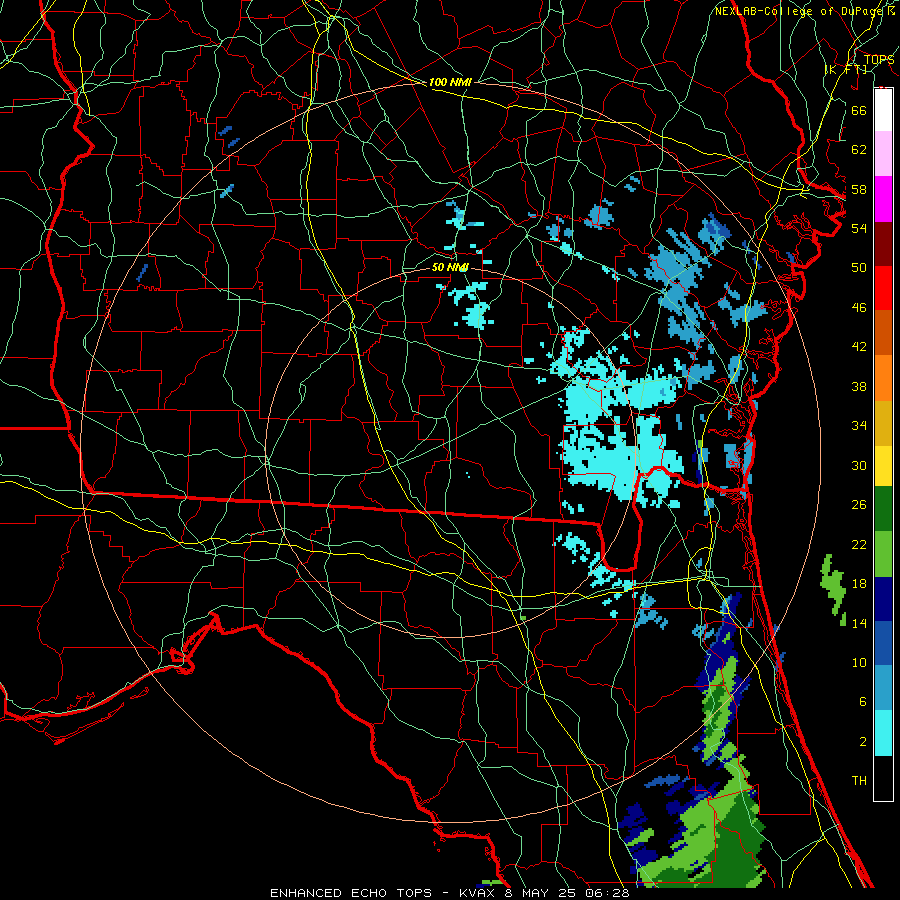The height and width of the screenshot is (900, 900).
Task: Click the light green echo patch offshore
Action: point(834,589)
